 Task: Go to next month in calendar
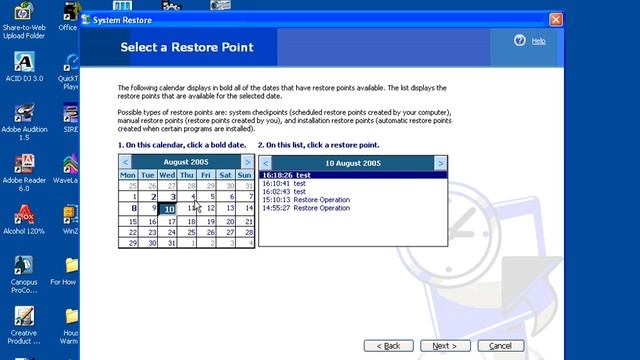pos(247,162)
